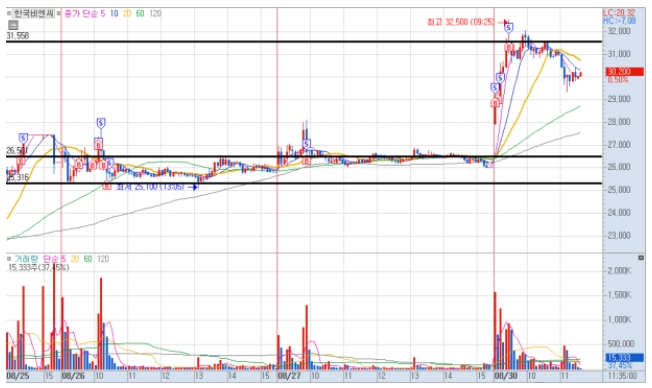Click the 31,558 horizontal line label
Viewport: 652px width, 388px height.
pos(17,36)
